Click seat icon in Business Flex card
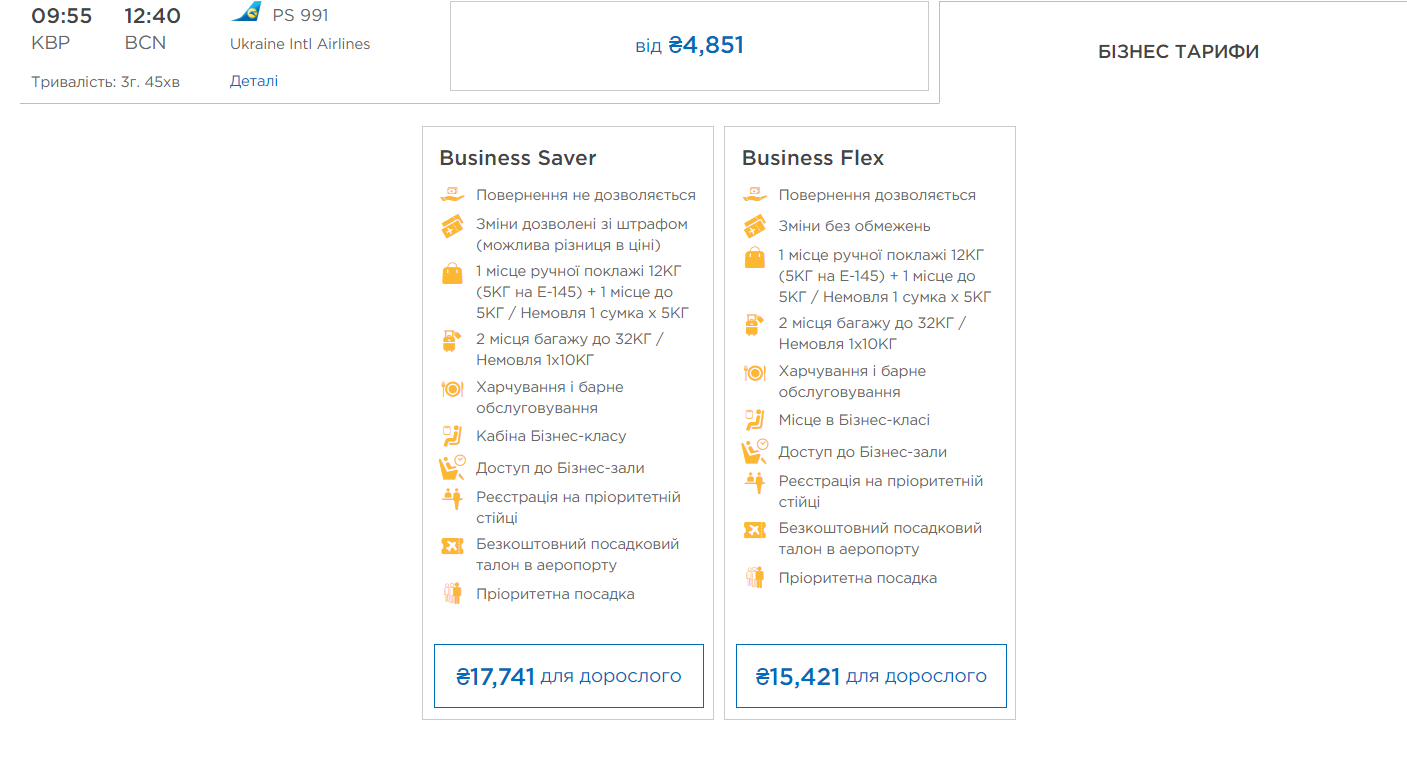The image size is (1407, 769). click(755, 420)
